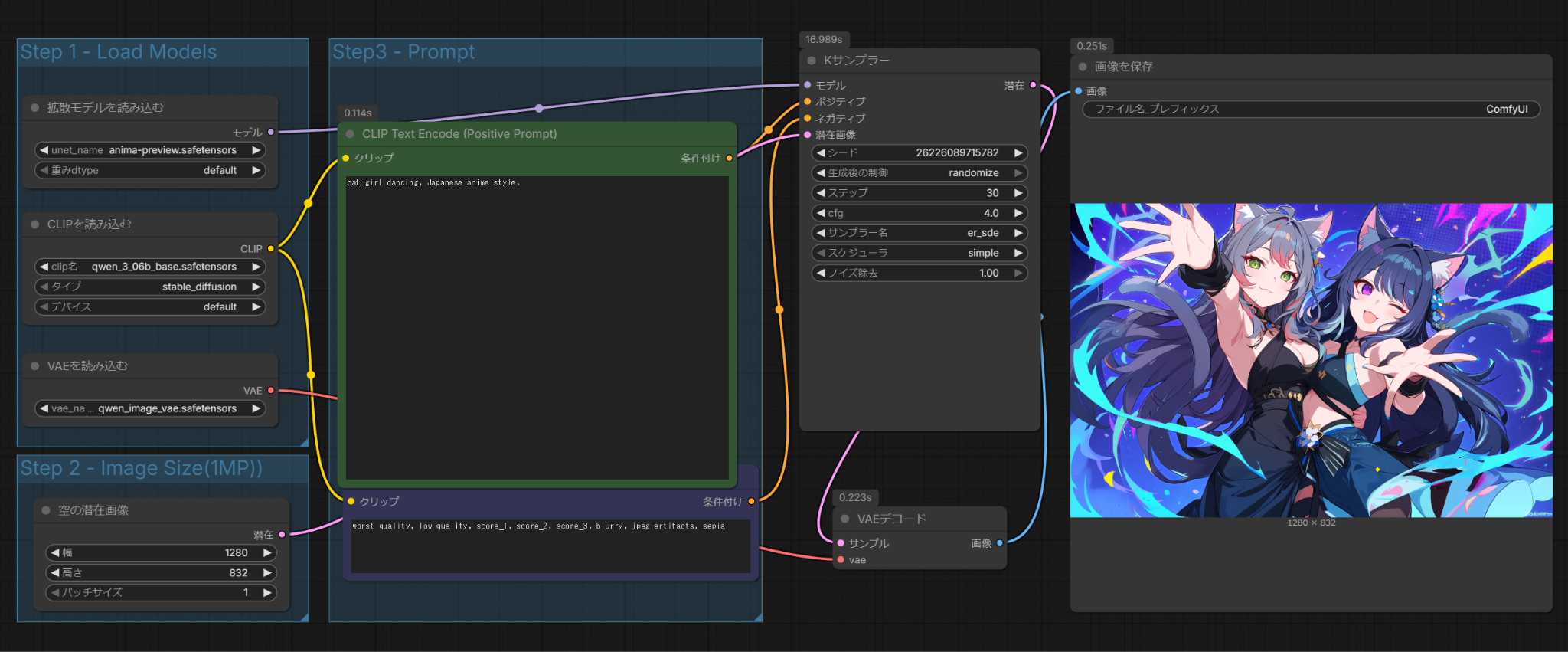Open the unet_name model dropdown
The height and width of the screenshot is (652, 1568).
coord(150,150)
